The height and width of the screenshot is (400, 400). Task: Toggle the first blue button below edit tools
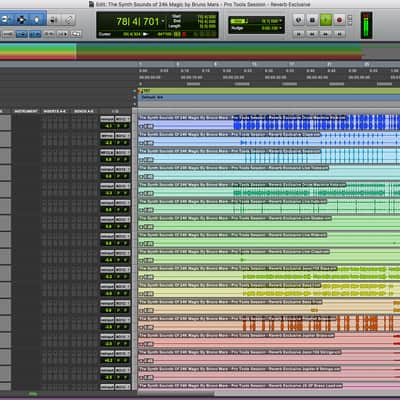pyautogui.click(x=22, y=34)
